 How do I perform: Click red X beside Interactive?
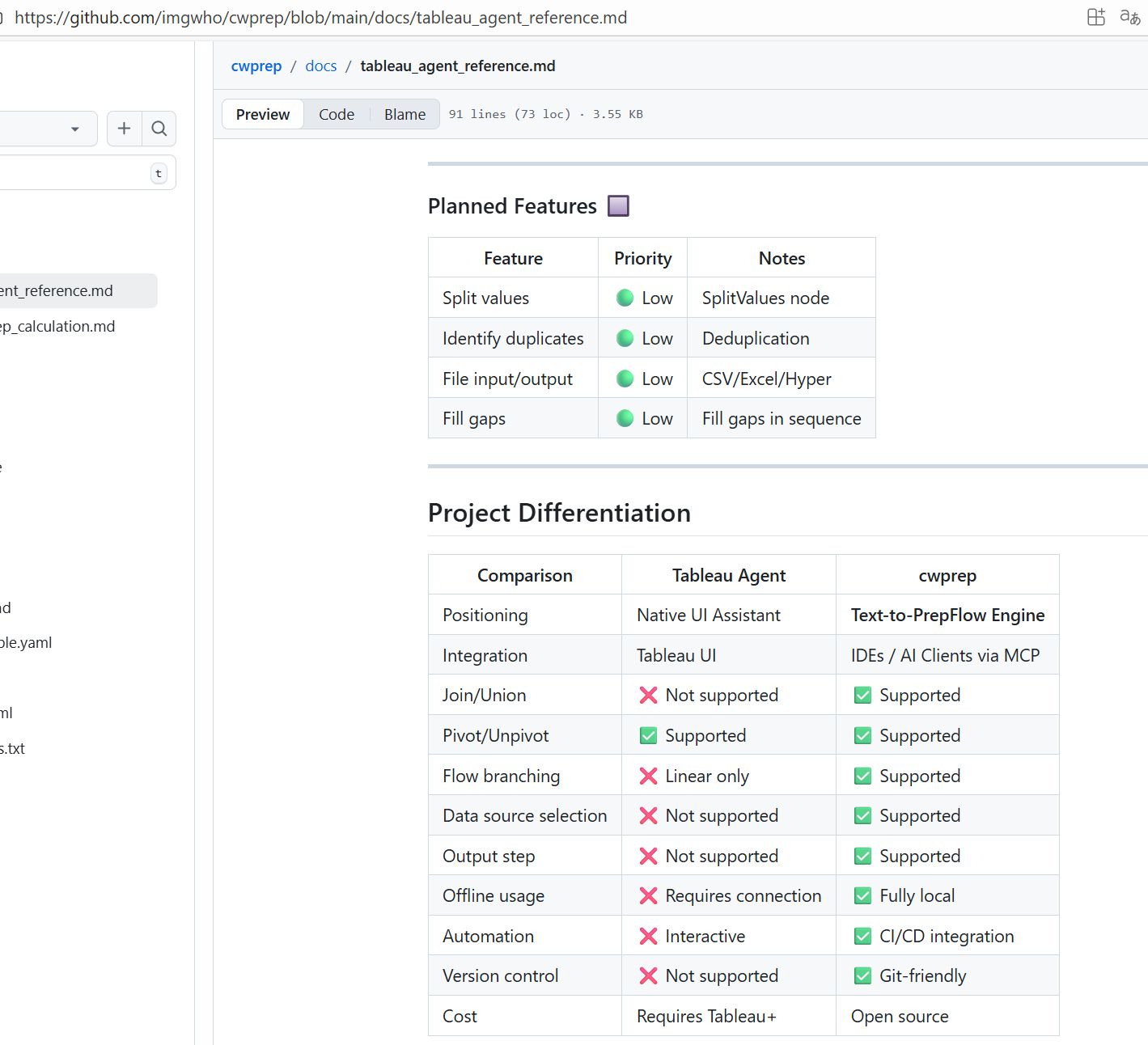coord(648,936)
